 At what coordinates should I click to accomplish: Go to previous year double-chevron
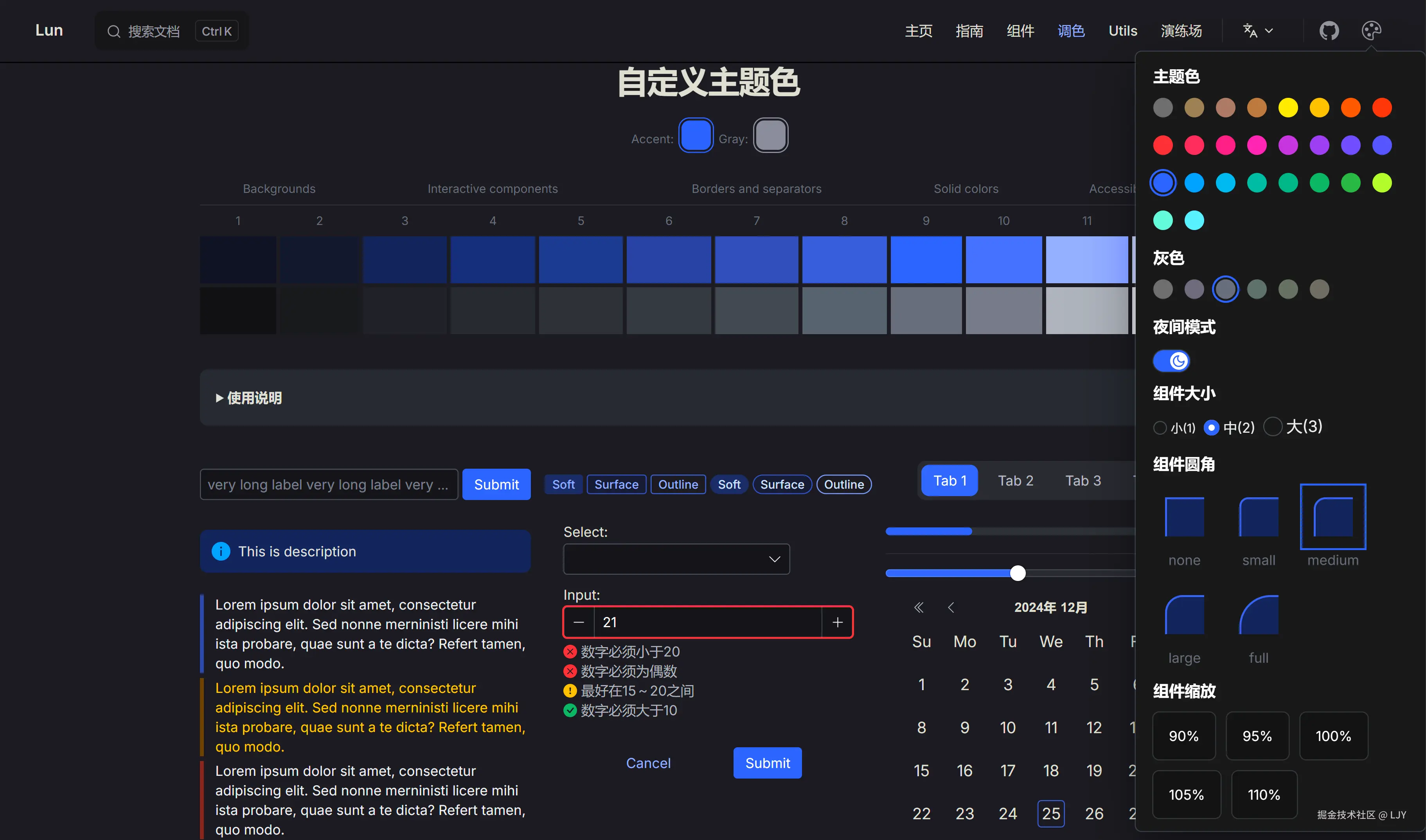(919, 607)
